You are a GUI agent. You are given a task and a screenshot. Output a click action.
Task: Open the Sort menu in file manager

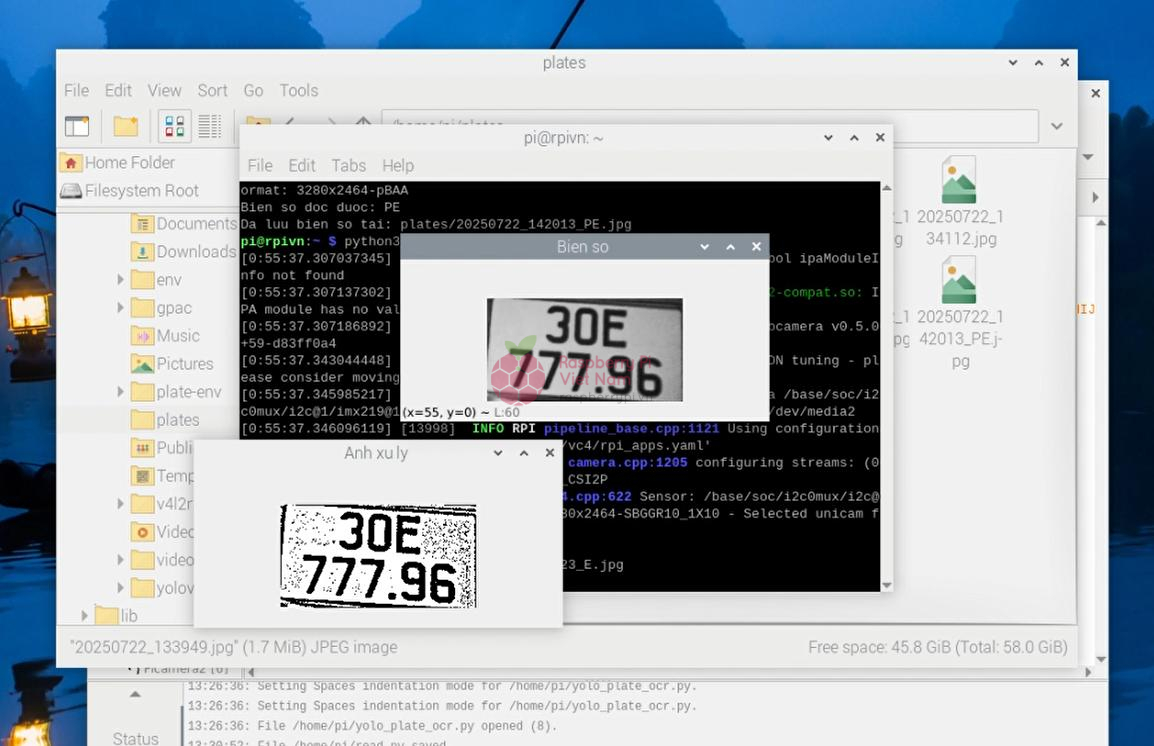[212, 90]
